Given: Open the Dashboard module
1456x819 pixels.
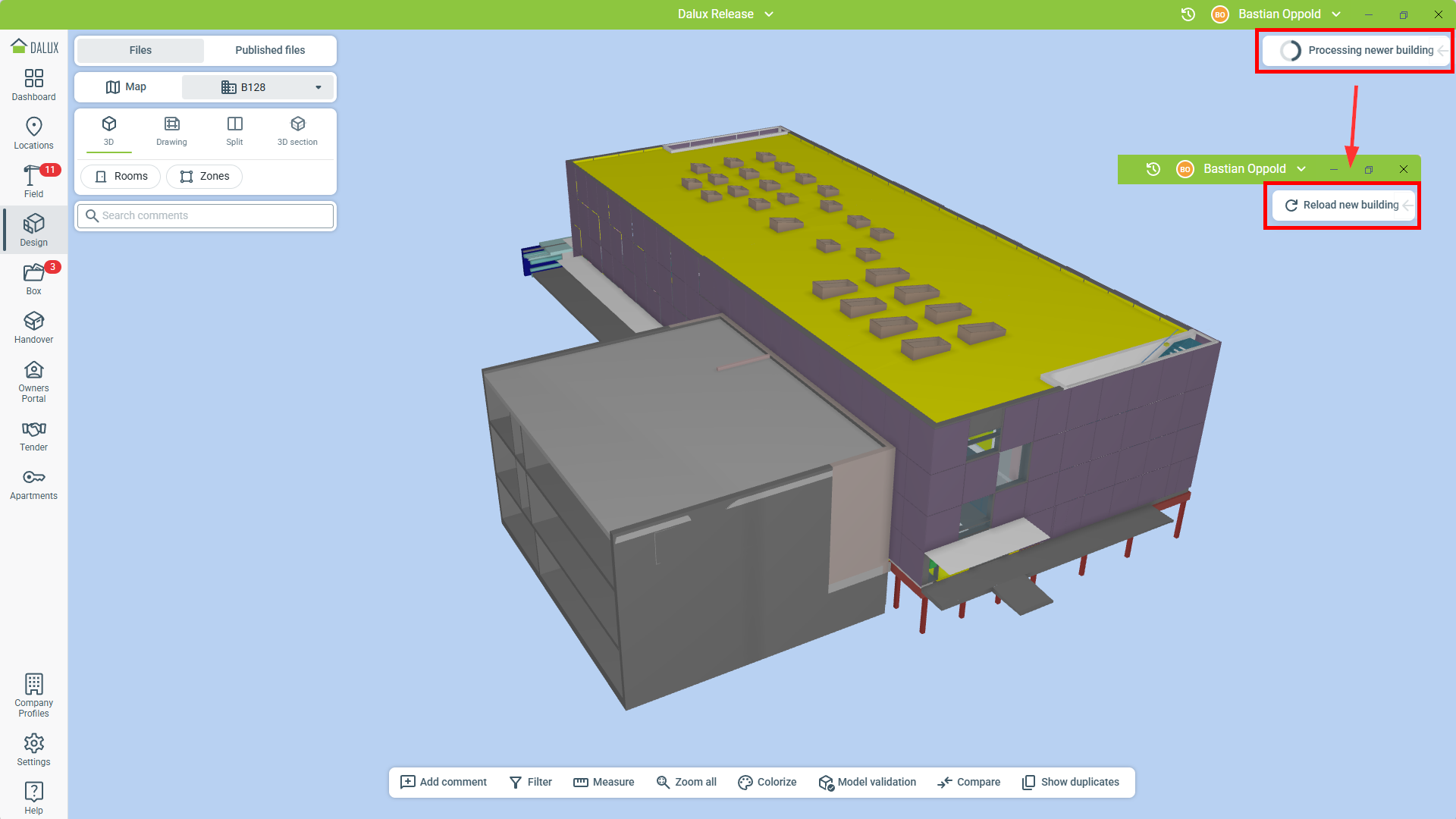Looking at the screenshot, I should click(33, 85).
